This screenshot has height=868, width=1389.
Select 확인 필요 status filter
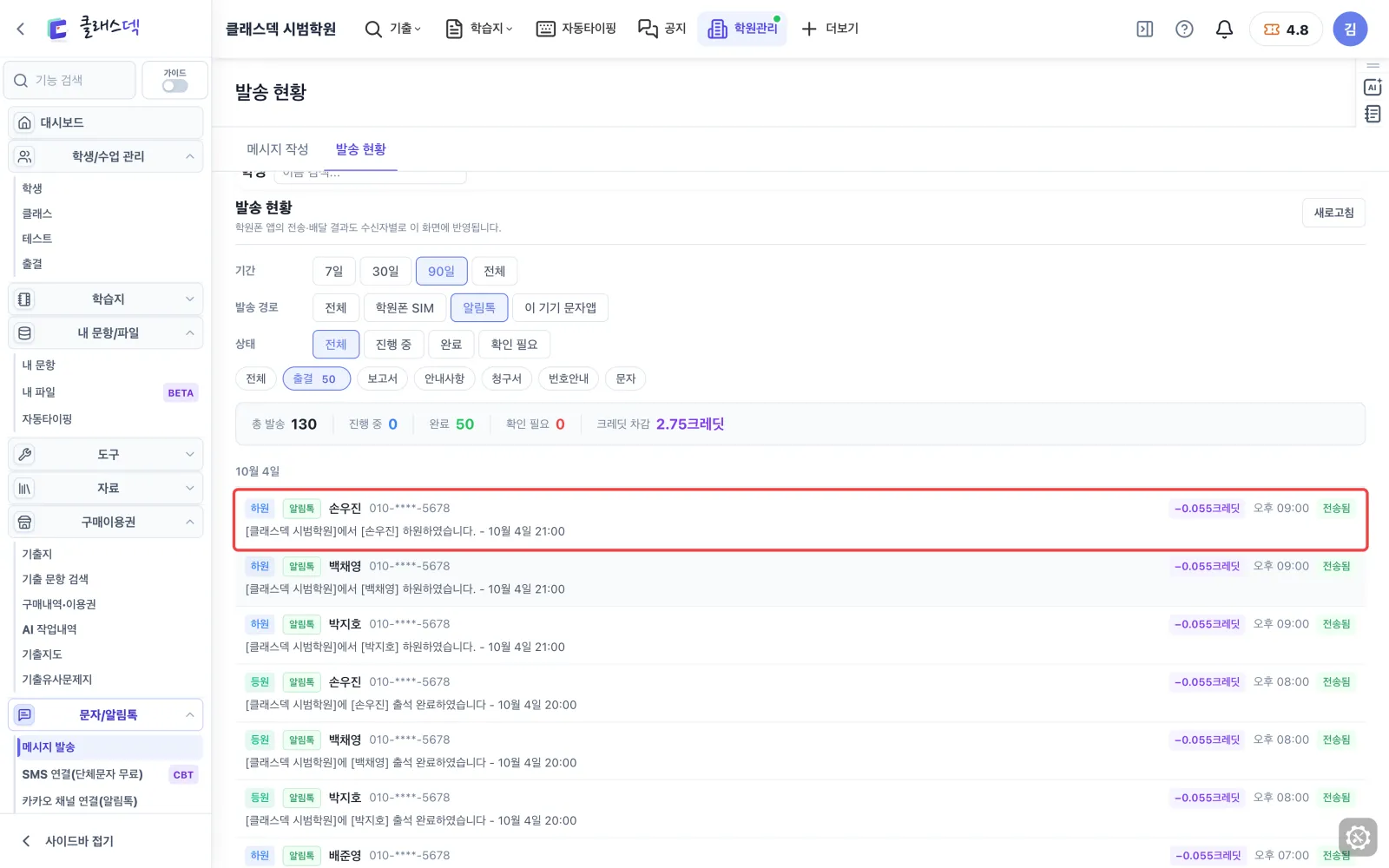pos(514,344)
